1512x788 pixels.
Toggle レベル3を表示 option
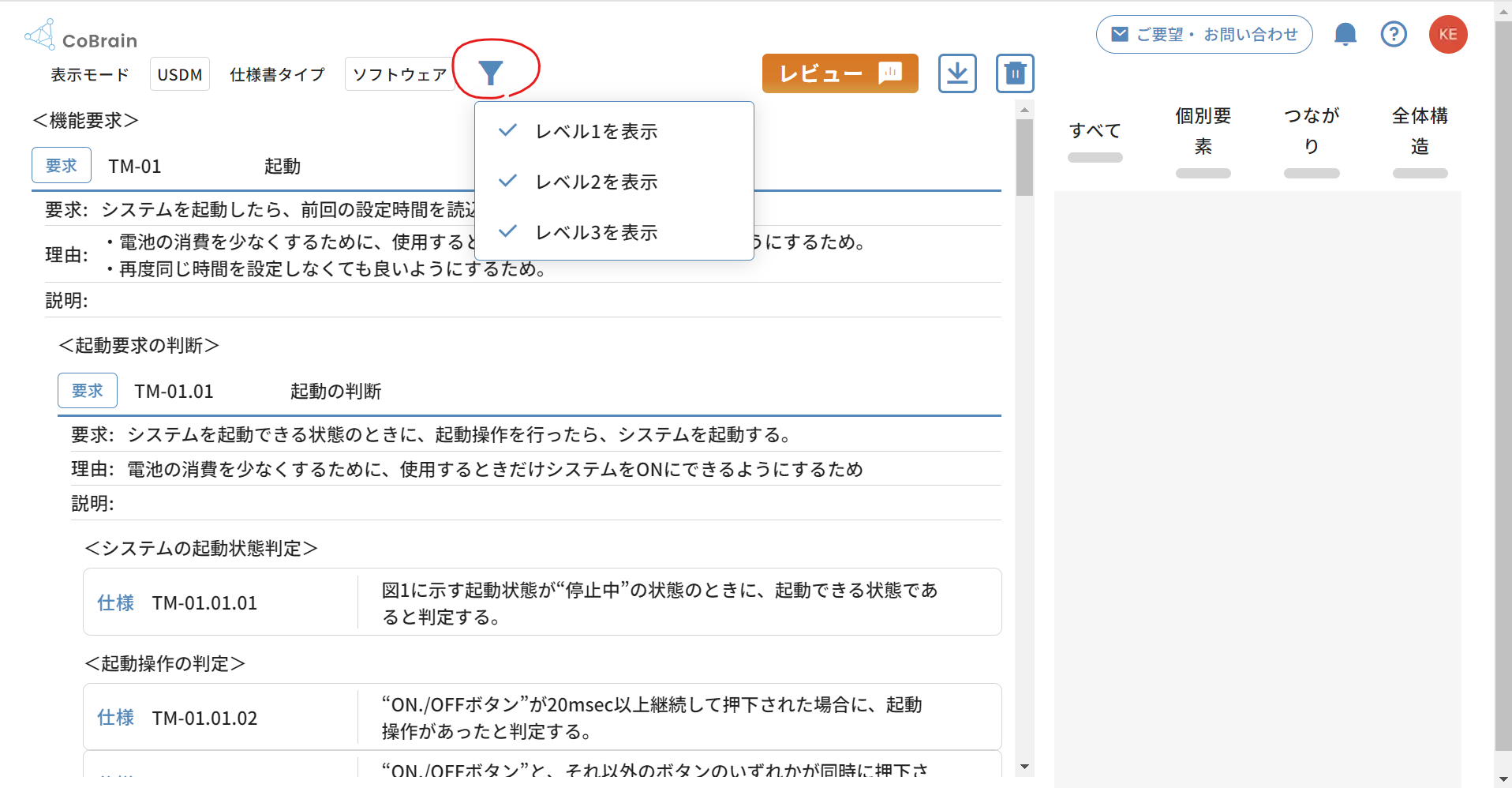(x=614, y=232)
